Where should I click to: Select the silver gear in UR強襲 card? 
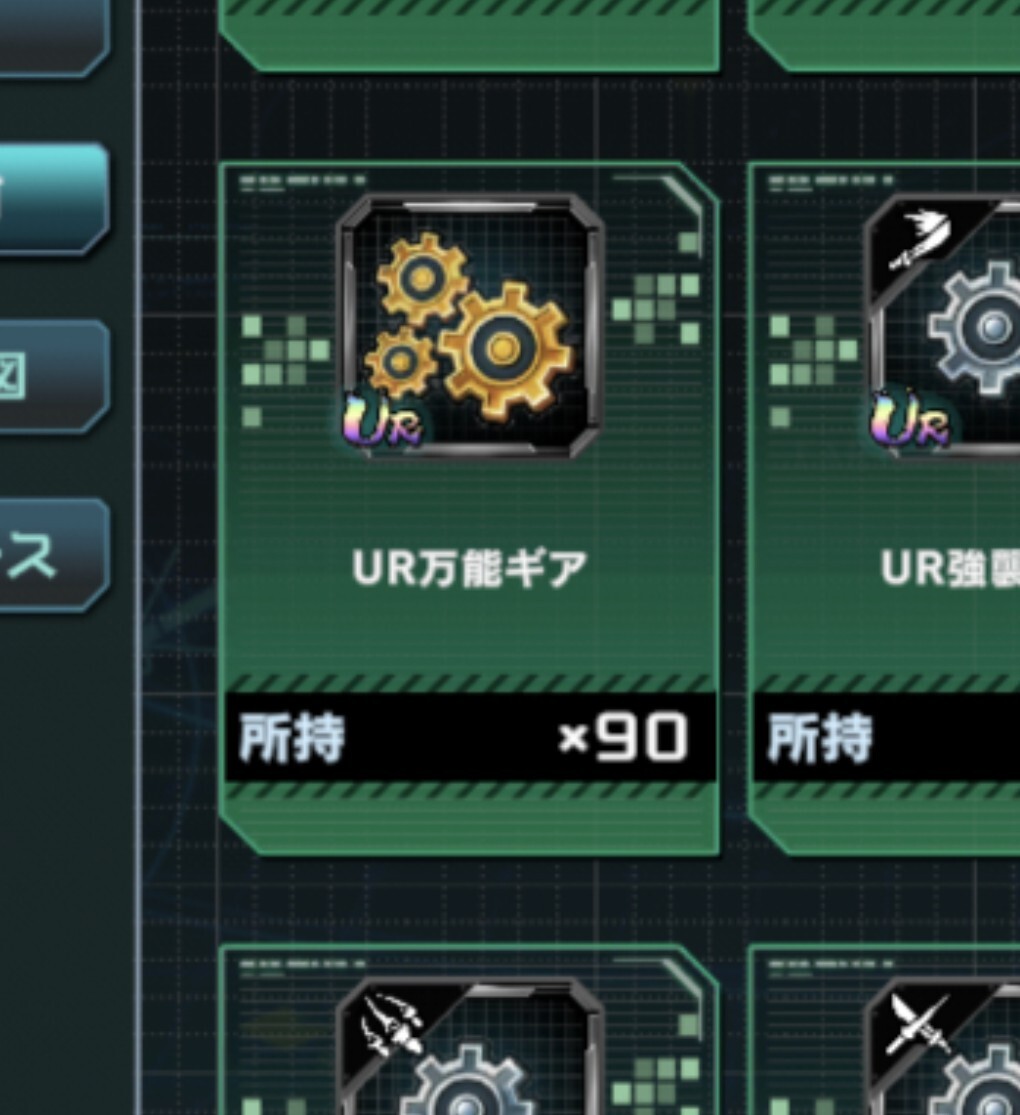click(976, 329)
